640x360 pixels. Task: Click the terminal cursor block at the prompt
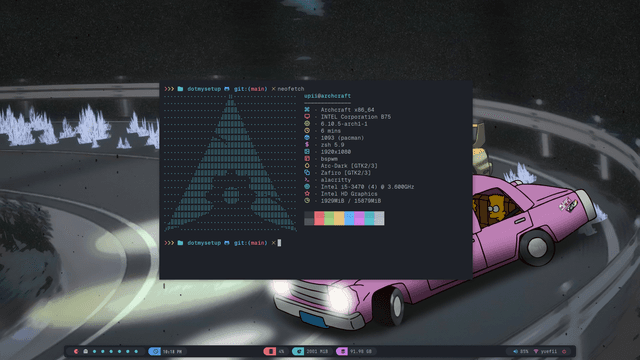[279, 243]
